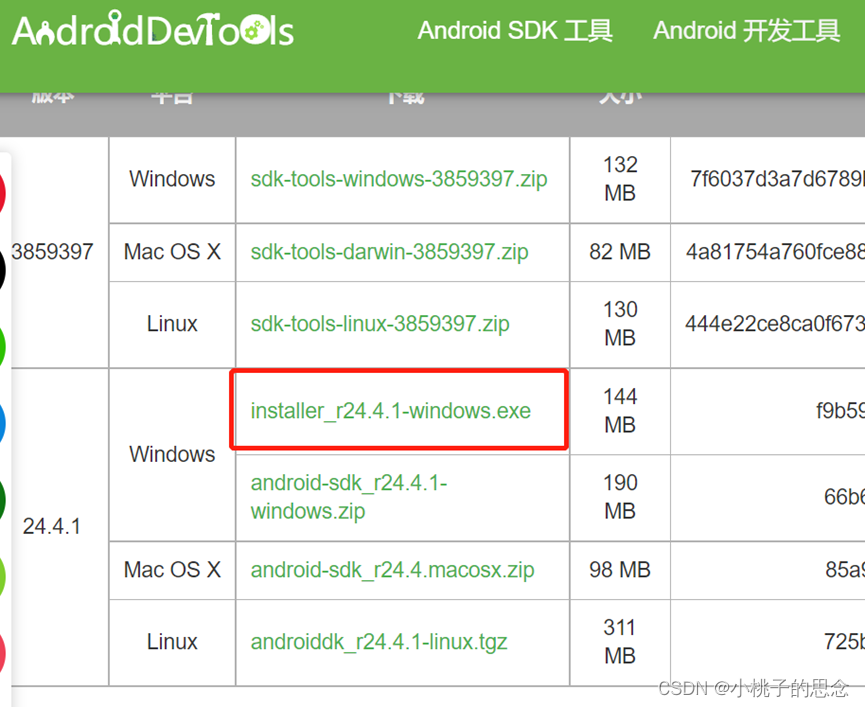Viewport: 865px width, 707px height.
Task: Download sdk-tools-windows-3859397.zip
Action: click(399, 179)
